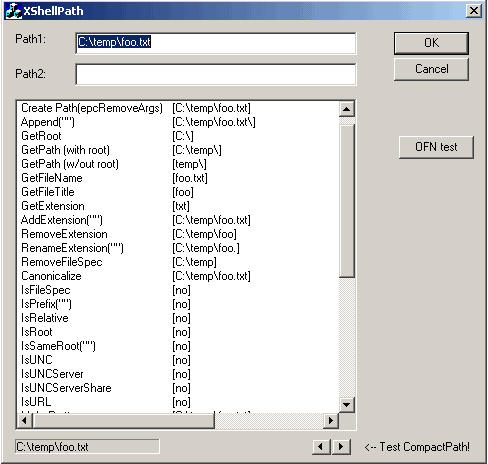Click the compact path display field at bottom
488x464 pixels.
pos(87,447)
